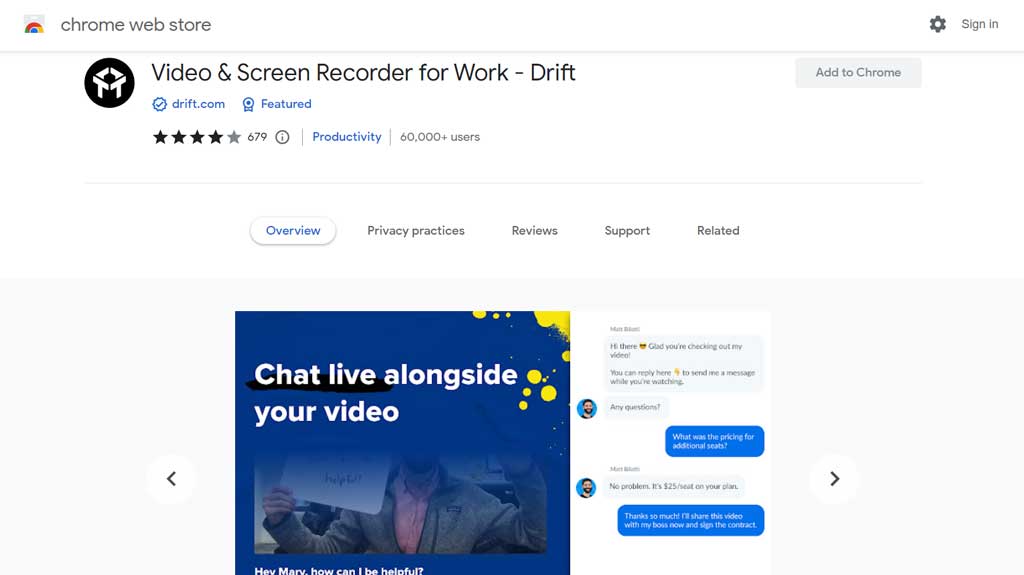
Task: Open settings via the gear icon
Action: click(x=937, y=24)
